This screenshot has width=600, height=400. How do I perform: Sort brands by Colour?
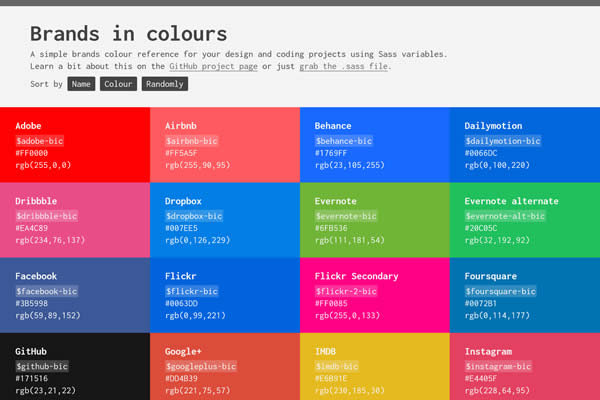pos(118,84)
